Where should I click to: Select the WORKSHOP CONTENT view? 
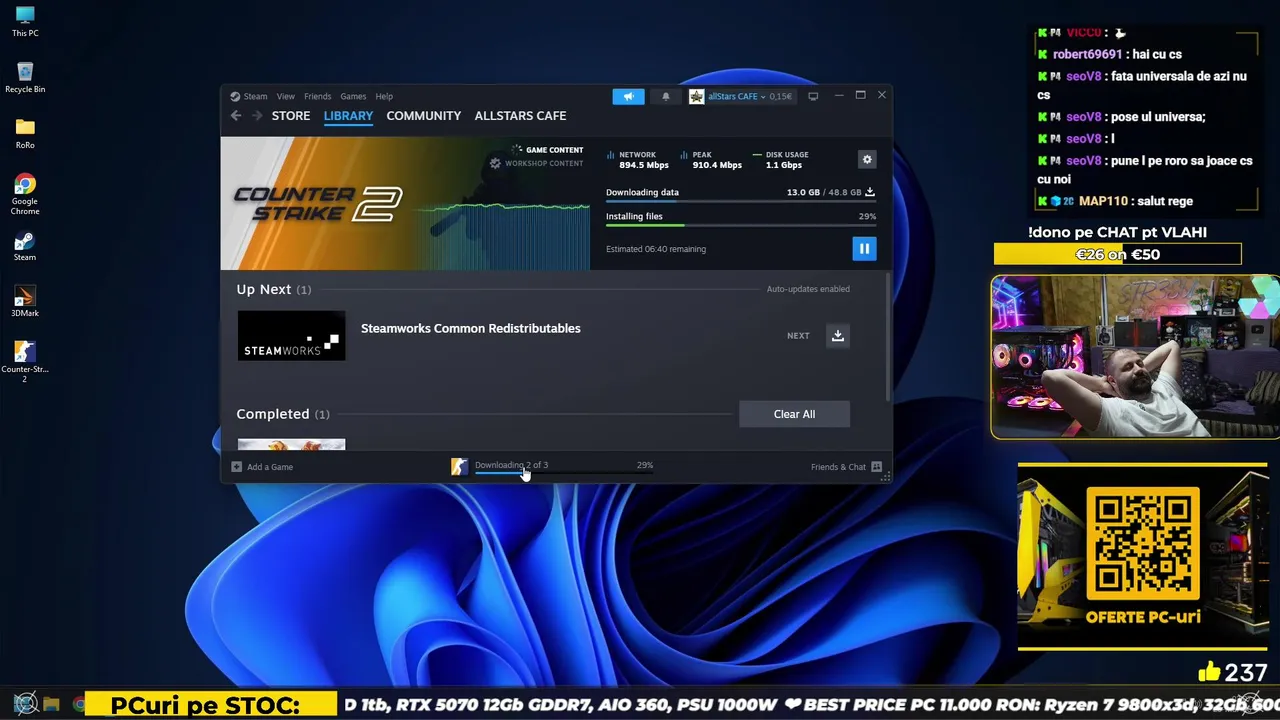click(x=536, y=163)
